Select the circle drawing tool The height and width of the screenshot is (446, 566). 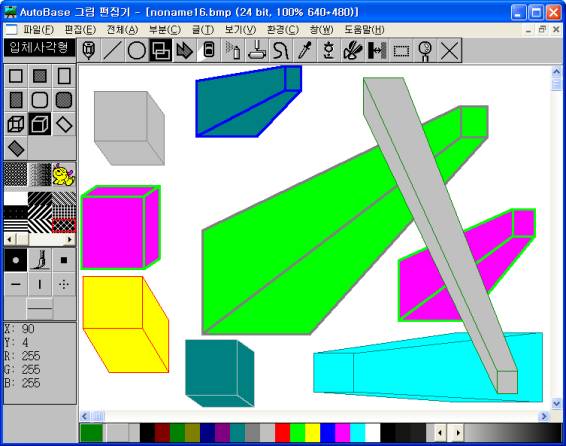click(x=137, y=50)
